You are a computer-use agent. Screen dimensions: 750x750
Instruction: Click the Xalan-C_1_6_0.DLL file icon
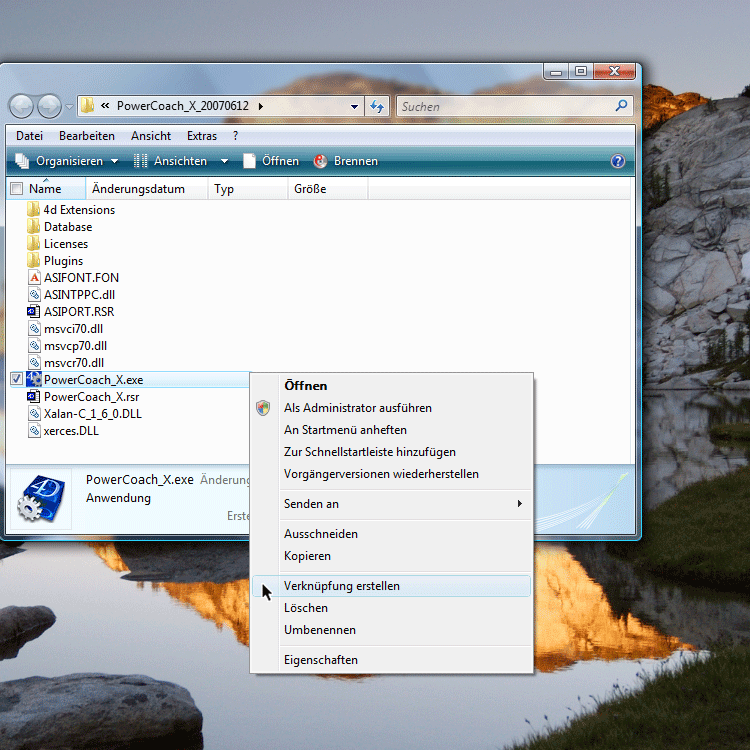pyautogui.click(x=34, y=414)
